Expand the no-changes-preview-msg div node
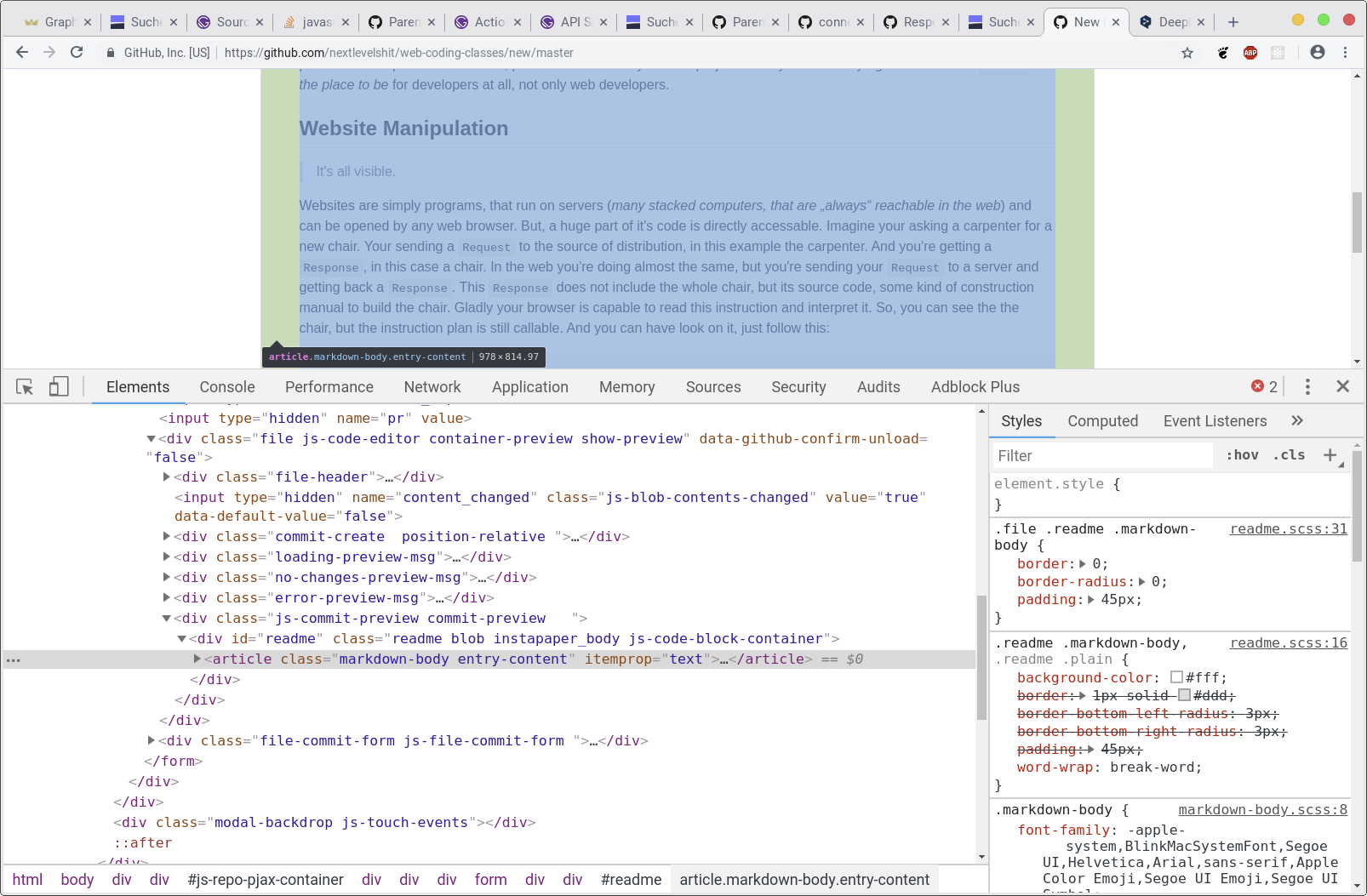Image resolution: width=1367 pixels, height=896 pixels. pyautogui.click(x=167, y=577)
